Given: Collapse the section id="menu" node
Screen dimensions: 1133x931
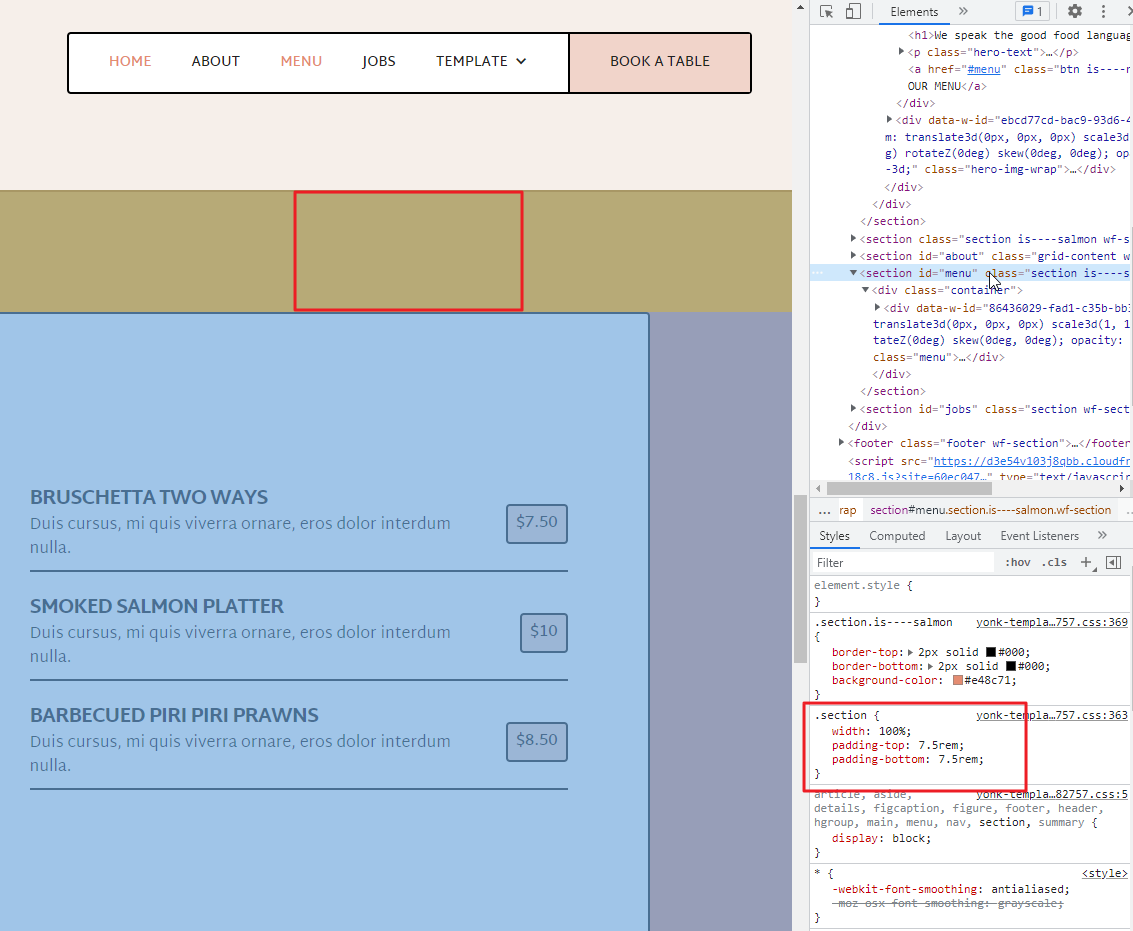Looking at the screenshot, I should tap(853, 273).
